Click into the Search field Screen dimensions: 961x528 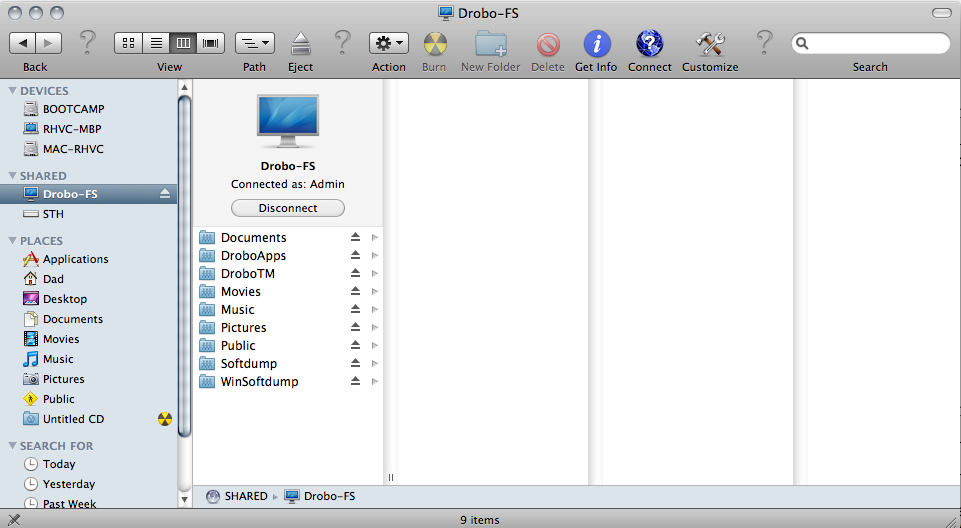click(x=870, y=43)
